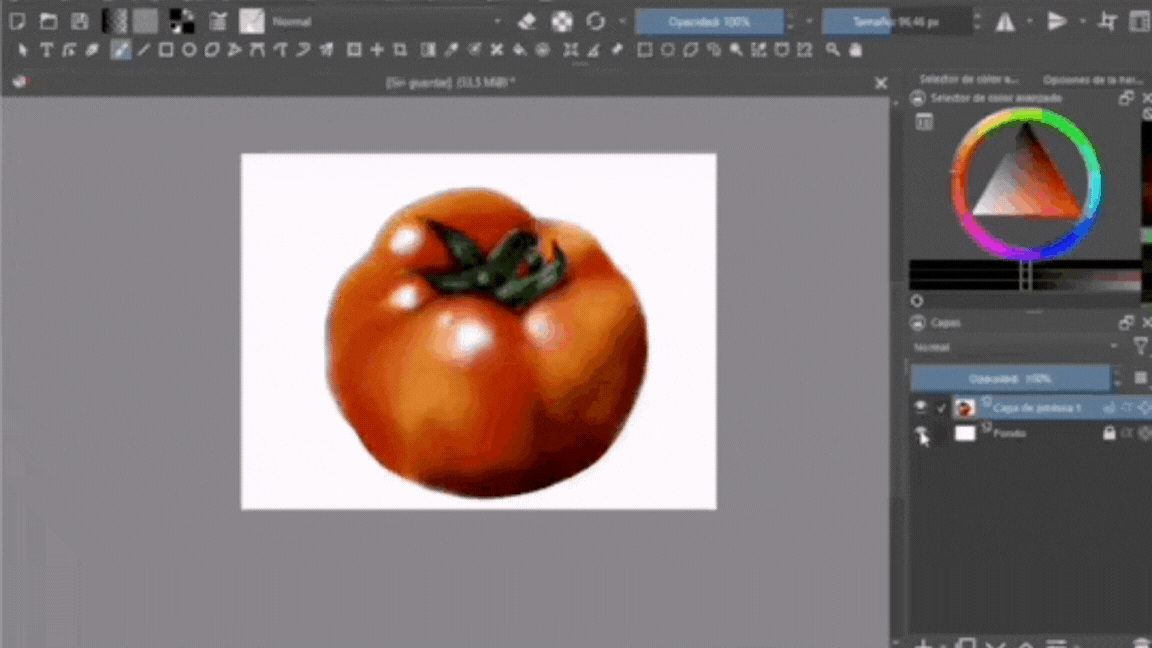Select the Text tool

46,50
